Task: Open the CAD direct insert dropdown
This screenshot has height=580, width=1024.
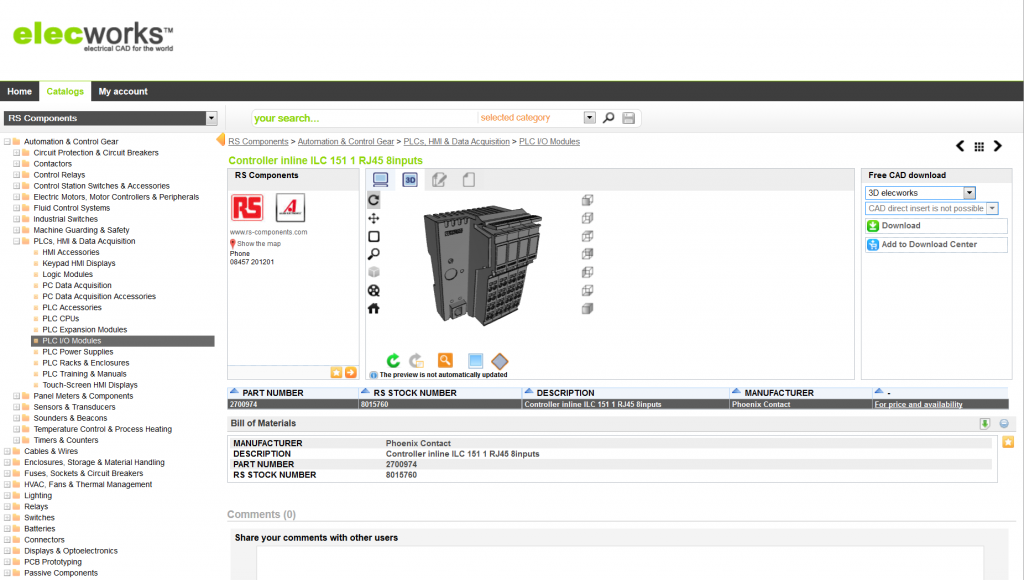Action: click(x=992, y=208)
